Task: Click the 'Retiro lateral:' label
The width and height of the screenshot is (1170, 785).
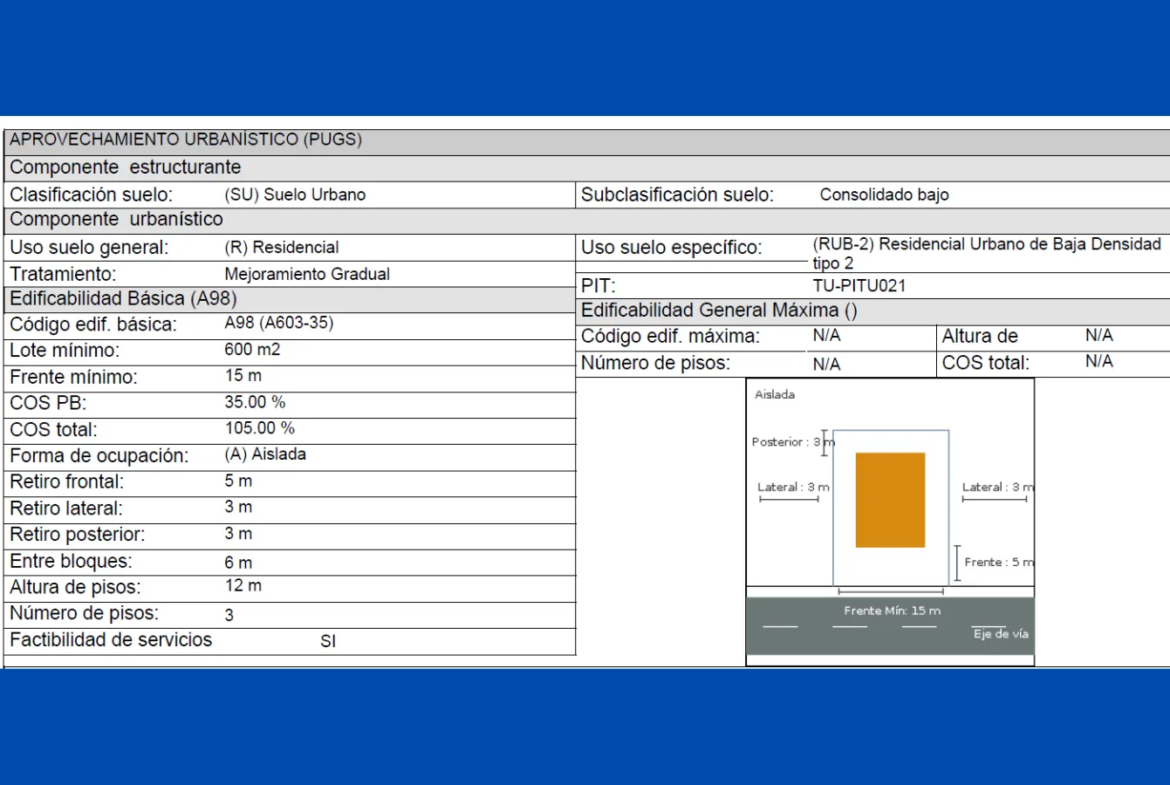Action: [66, 509]
